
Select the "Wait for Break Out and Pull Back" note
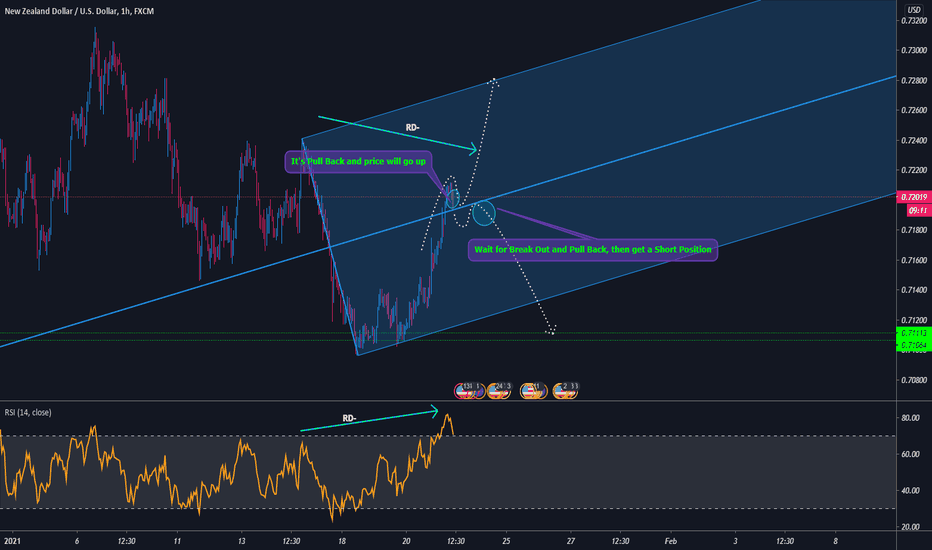click(x=593, y=250)
